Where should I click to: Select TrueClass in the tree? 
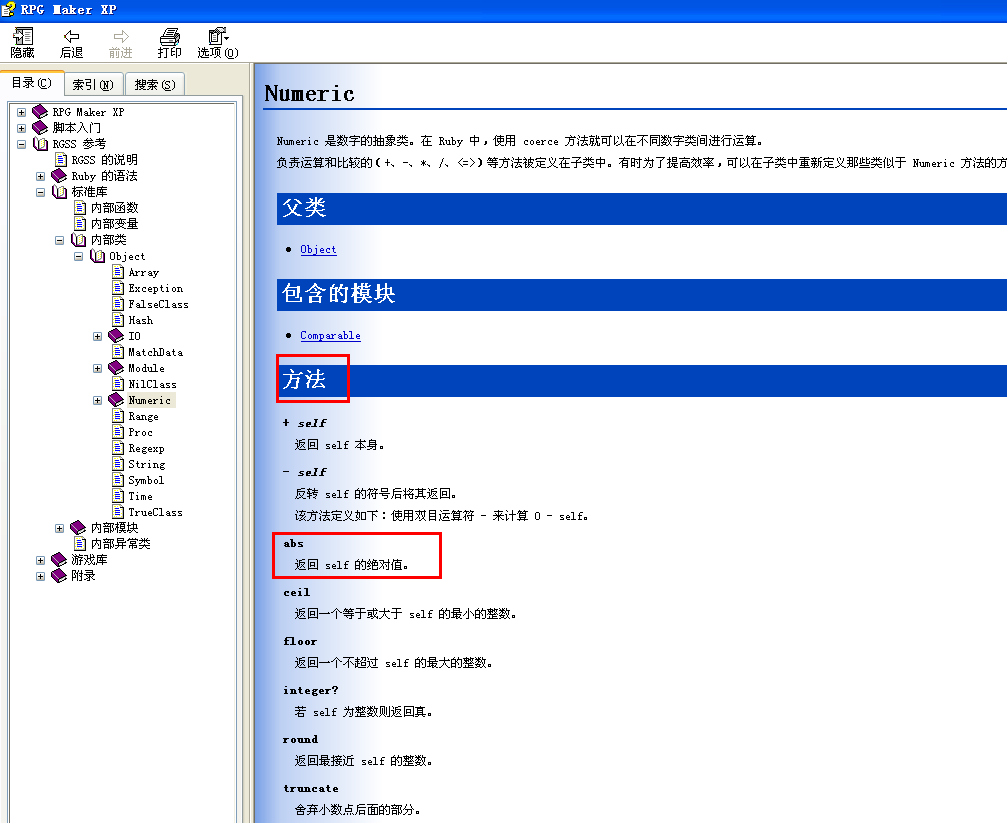point(155,512)
